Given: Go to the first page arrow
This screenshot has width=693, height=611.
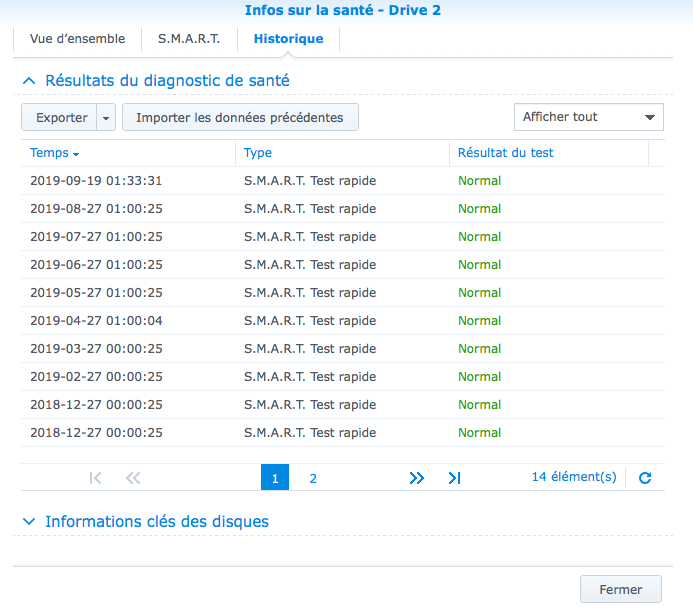Looking at the screenshot, I should [96, 478].
